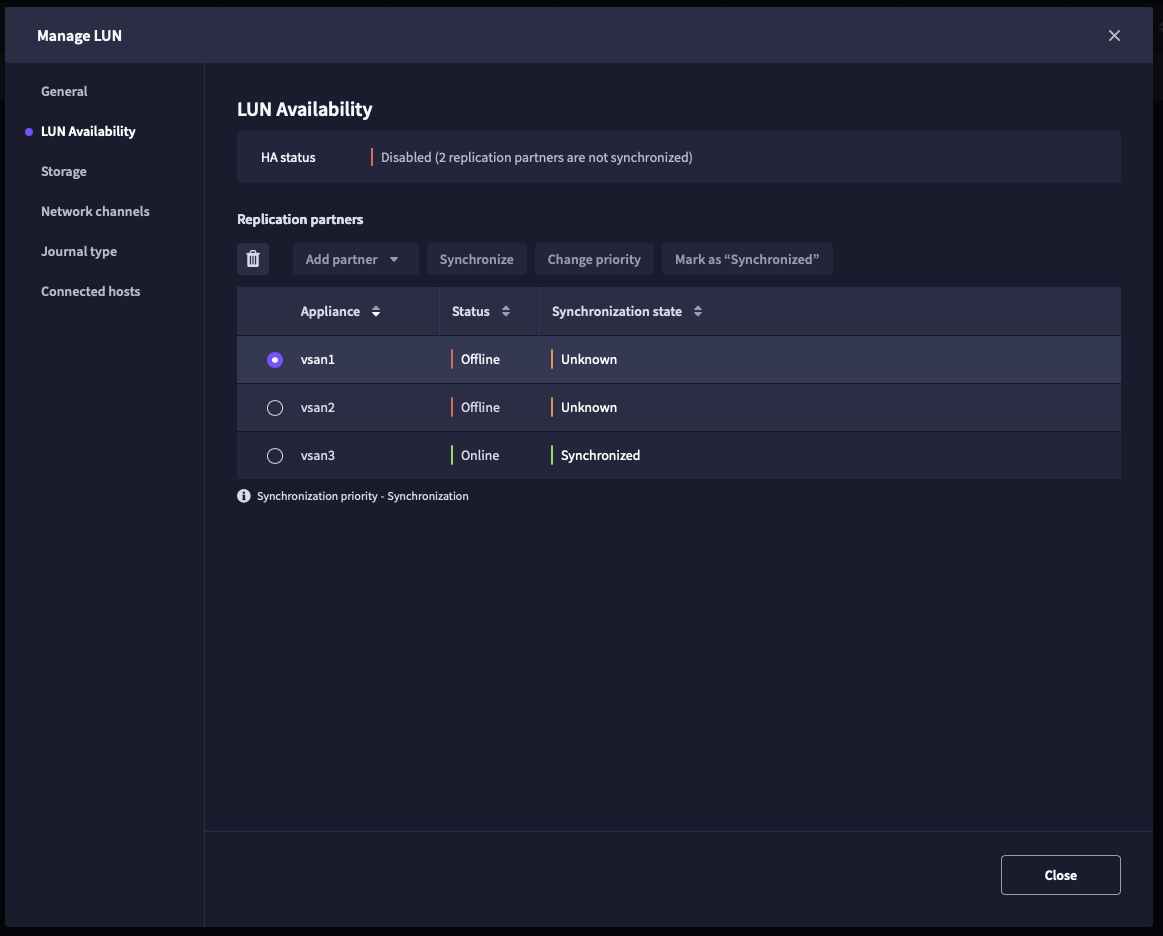Viewport: 1163px width, 936px height.
Task: Click the Synchronize button
Action: tap(476, 259)
